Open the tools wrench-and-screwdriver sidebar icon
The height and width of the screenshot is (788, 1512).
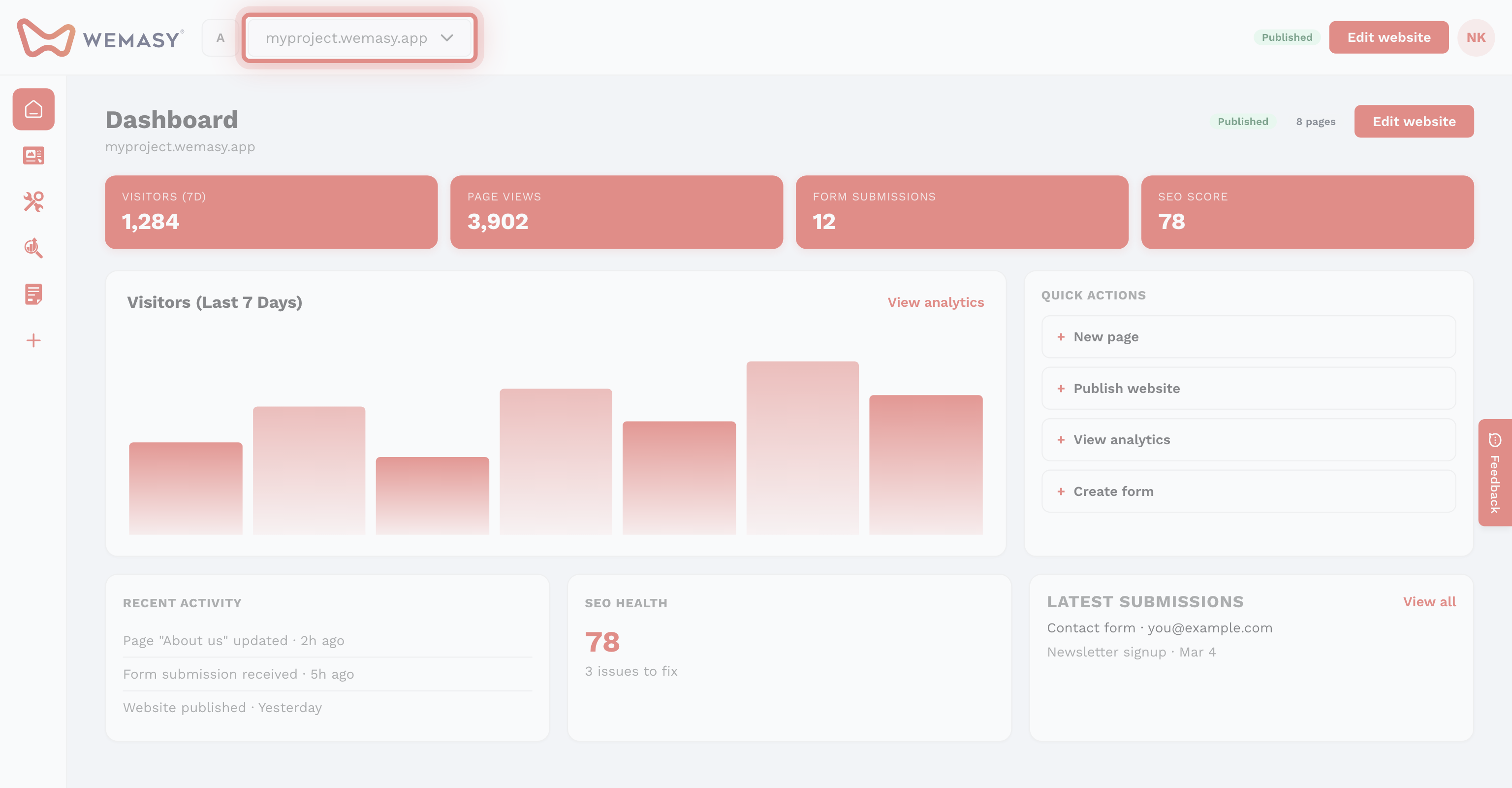coord(33,202)
